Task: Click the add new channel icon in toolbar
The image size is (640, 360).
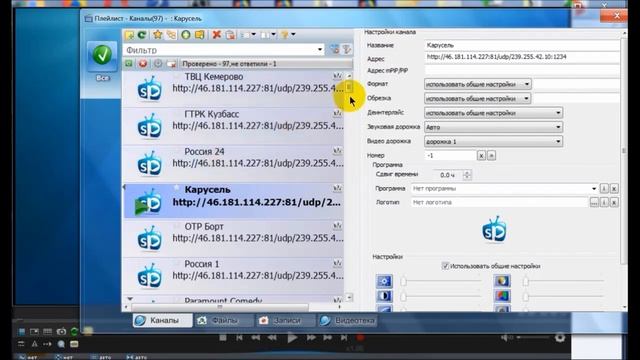Action: (129, 35)
